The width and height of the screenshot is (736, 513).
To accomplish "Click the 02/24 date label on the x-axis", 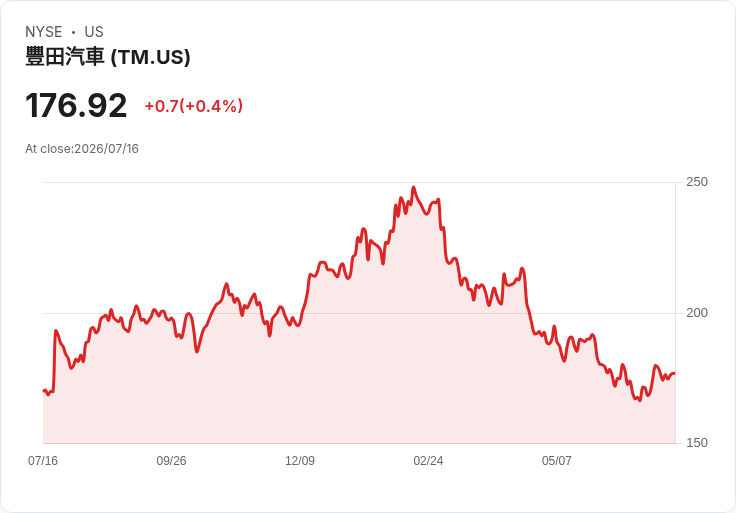I will coord(428,460).
